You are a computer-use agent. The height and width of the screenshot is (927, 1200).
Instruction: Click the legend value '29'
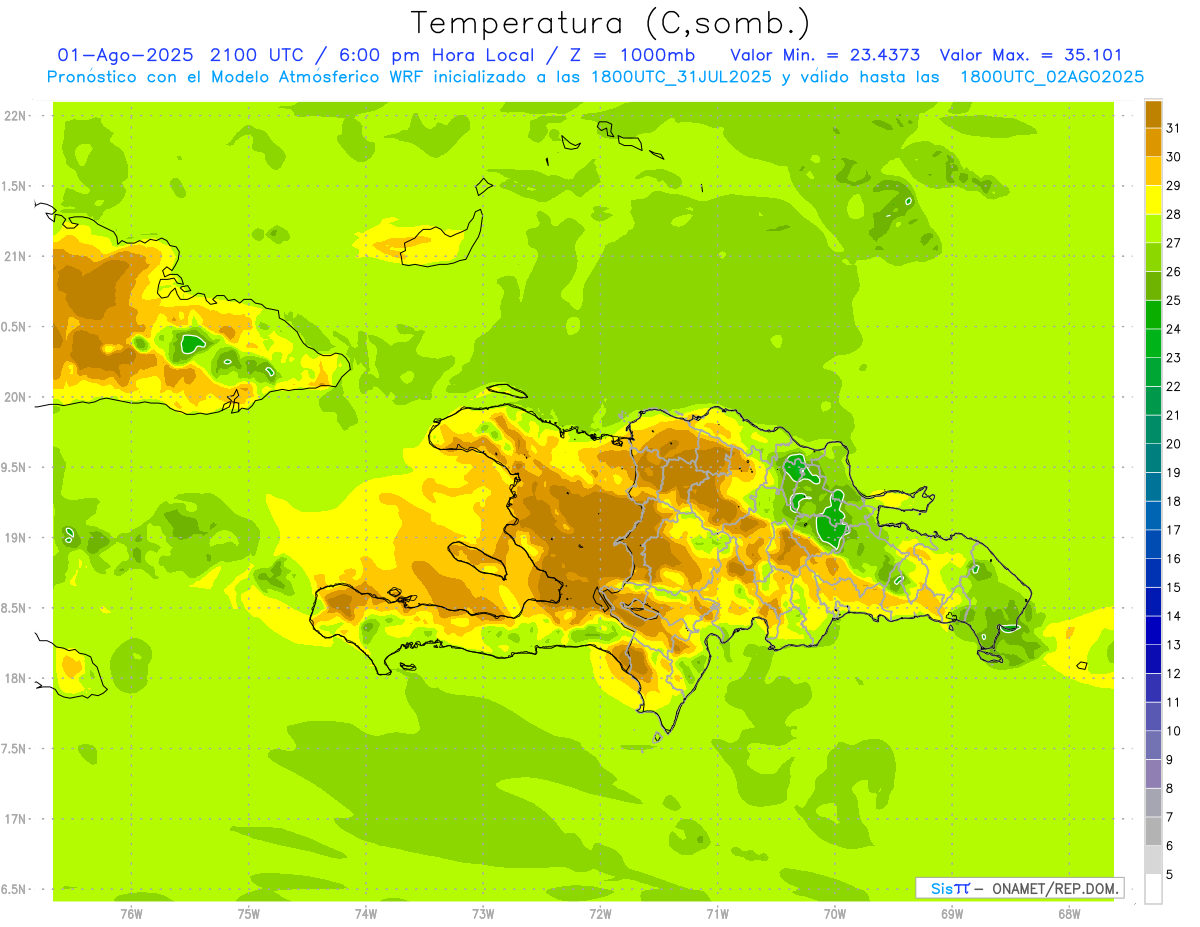(x=1174, y=186)
